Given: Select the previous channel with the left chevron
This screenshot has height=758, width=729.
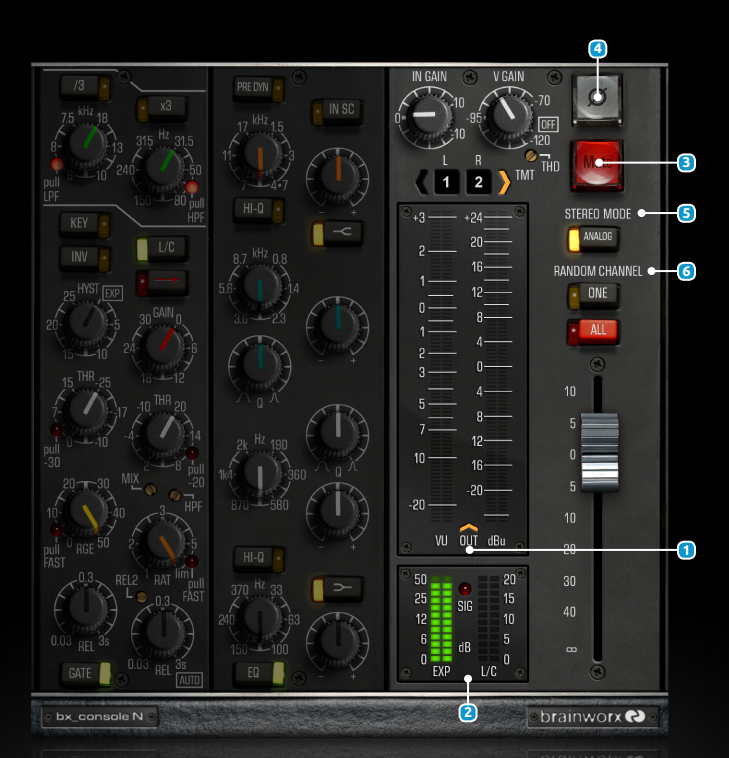Looking at the screenshot, I should tap(422, 183).
